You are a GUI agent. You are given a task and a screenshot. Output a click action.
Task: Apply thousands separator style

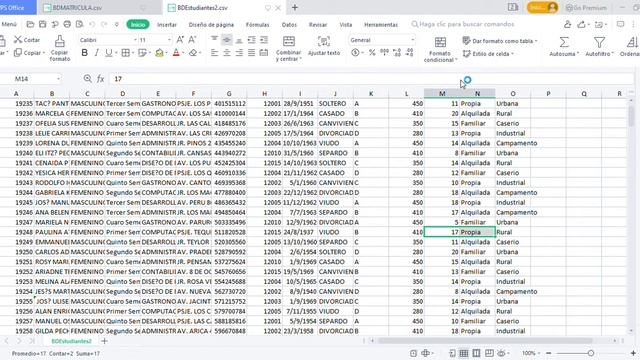tap(384, 53)
